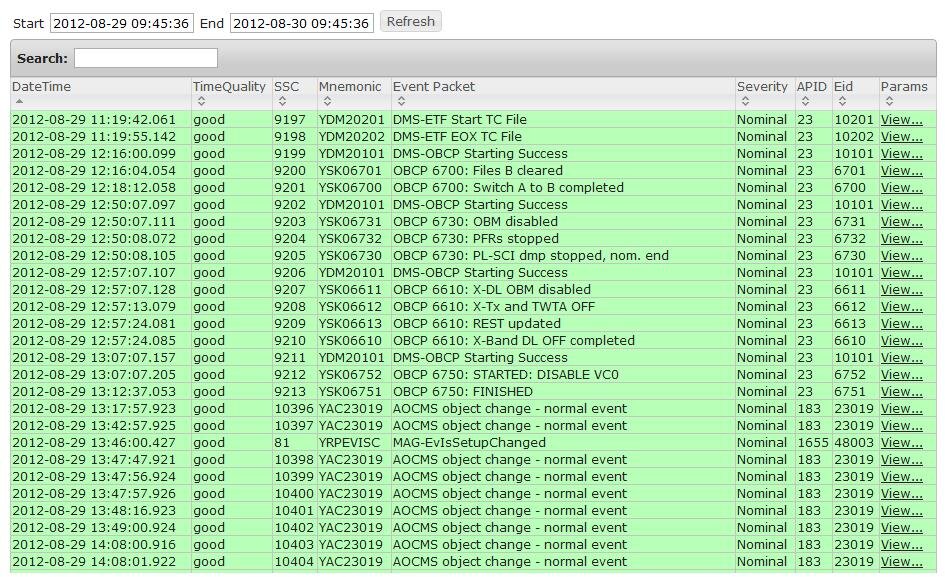View params for OBCP 6610: REST updated
The image size is (945, 577).
pos(902,323)
